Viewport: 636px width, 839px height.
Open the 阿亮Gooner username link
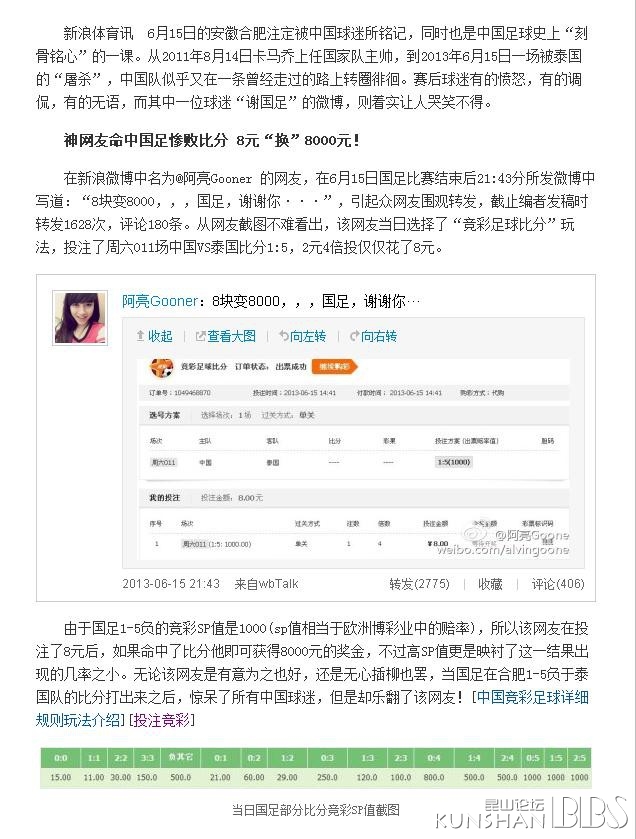(160, 301)
